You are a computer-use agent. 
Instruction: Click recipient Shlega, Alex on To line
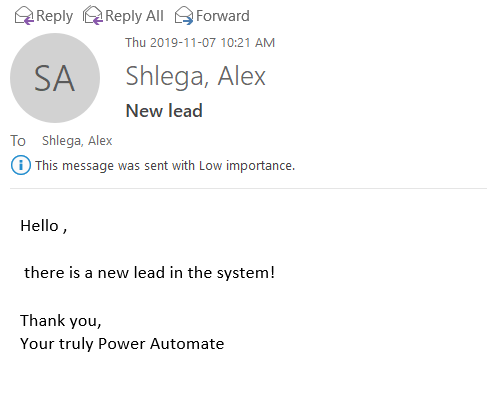pos(77,141)
